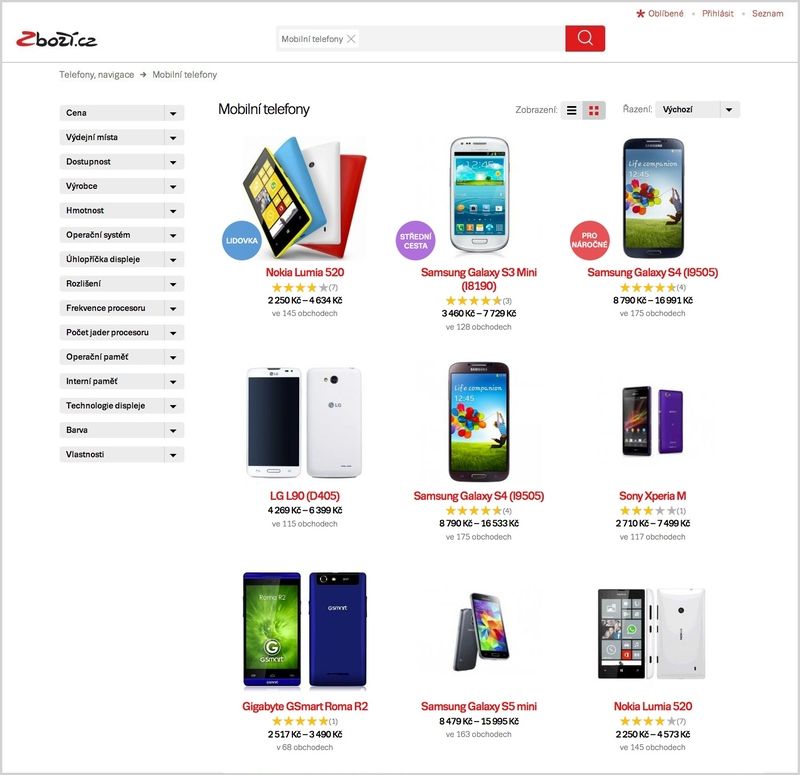The width and height of the screenshot is (800, 775).
Task: Open the Samsung Galaxy S5 mini thumbnail
Action: click(479, 632)
